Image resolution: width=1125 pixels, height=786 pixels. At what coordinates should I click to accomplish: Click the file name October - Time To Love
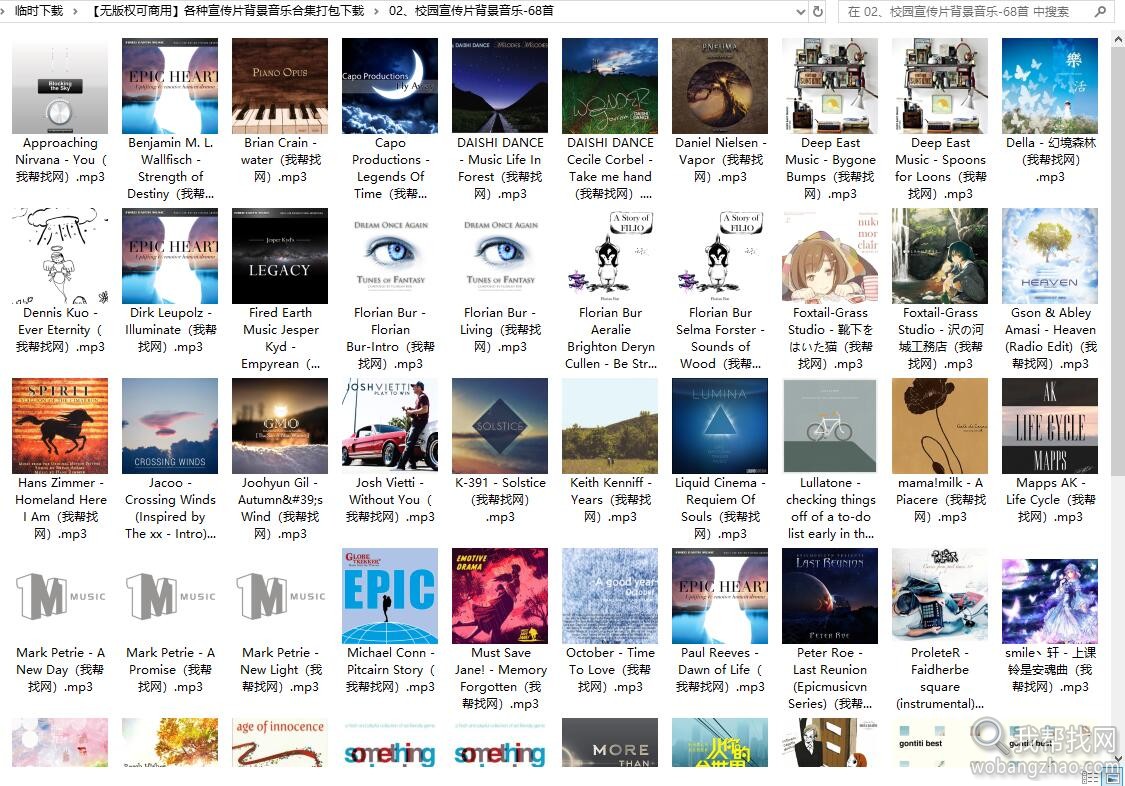tap(610, 670)
